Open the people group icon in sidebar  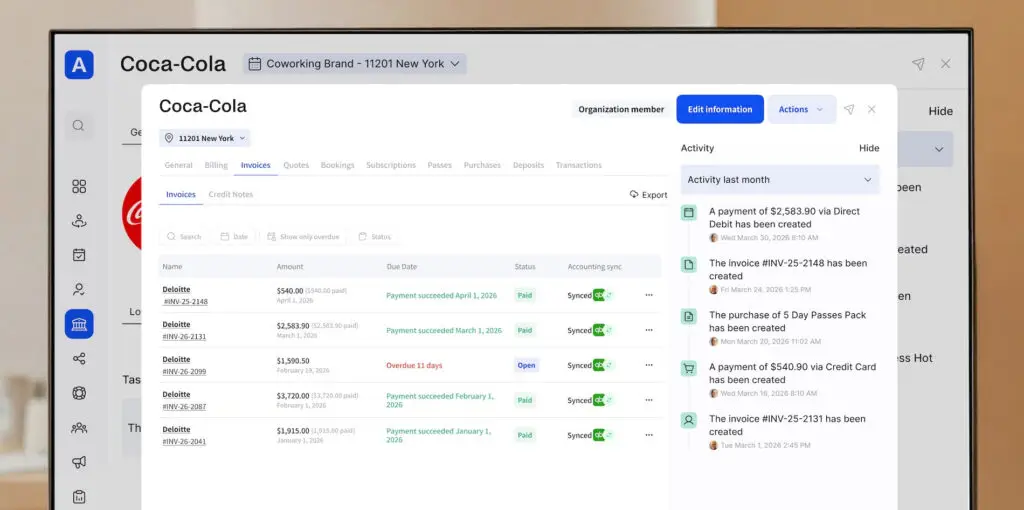[79, 428]
